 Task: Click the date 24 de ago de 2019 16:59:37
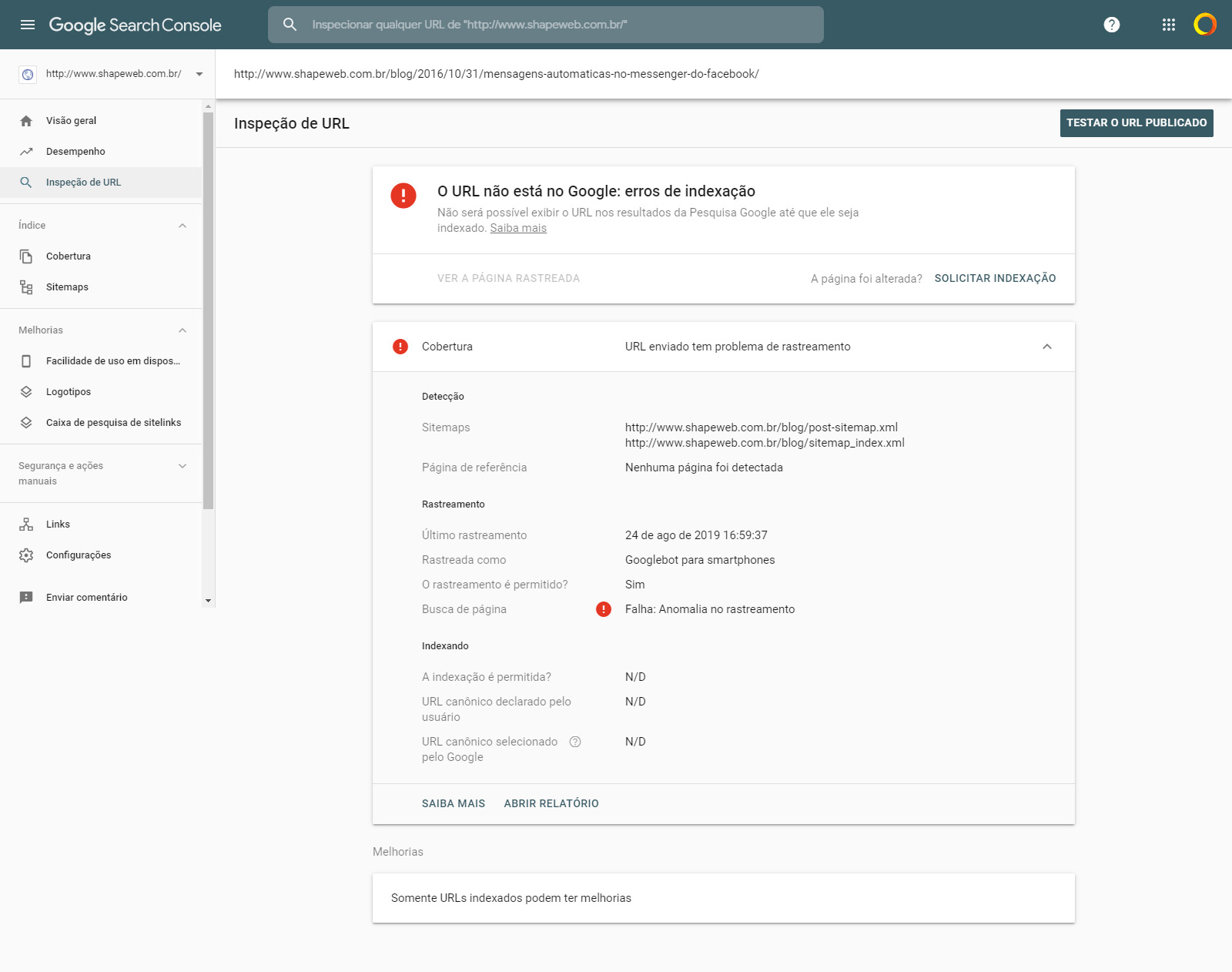(x=696, y=535)
